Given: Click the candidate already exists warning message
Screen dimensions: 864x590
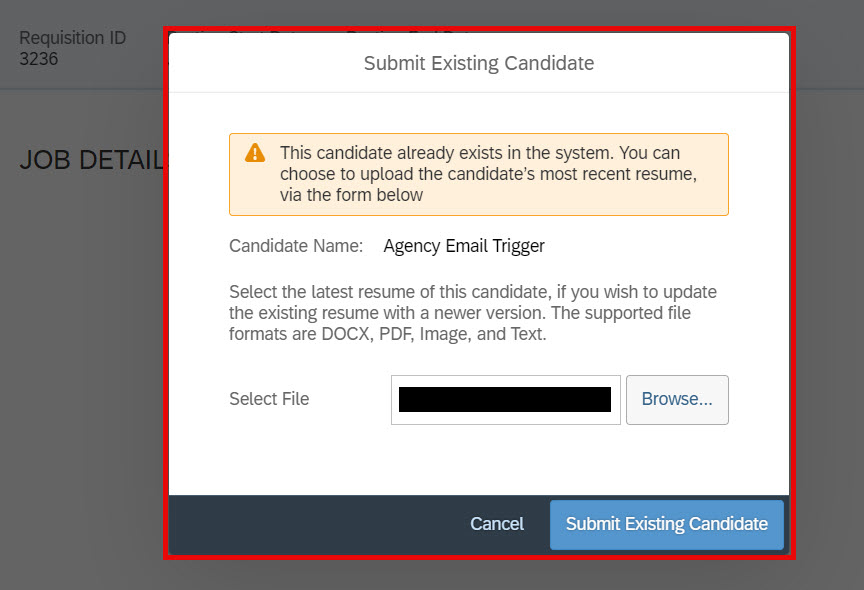Looking at the screenshot, I should [x=488, y=174].
